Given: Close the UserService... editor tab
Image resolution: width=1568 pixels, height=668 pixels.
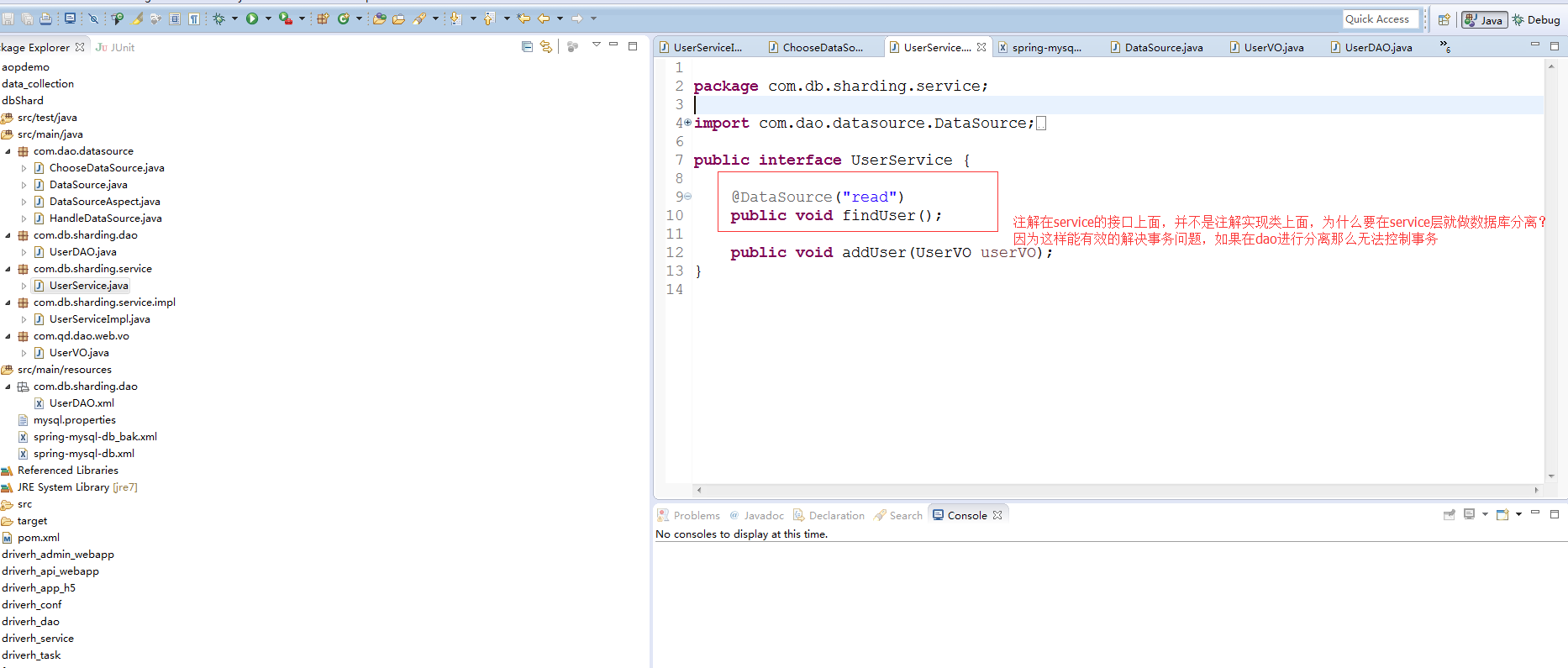Looking at the screenshot, I should tap(981, 47).
